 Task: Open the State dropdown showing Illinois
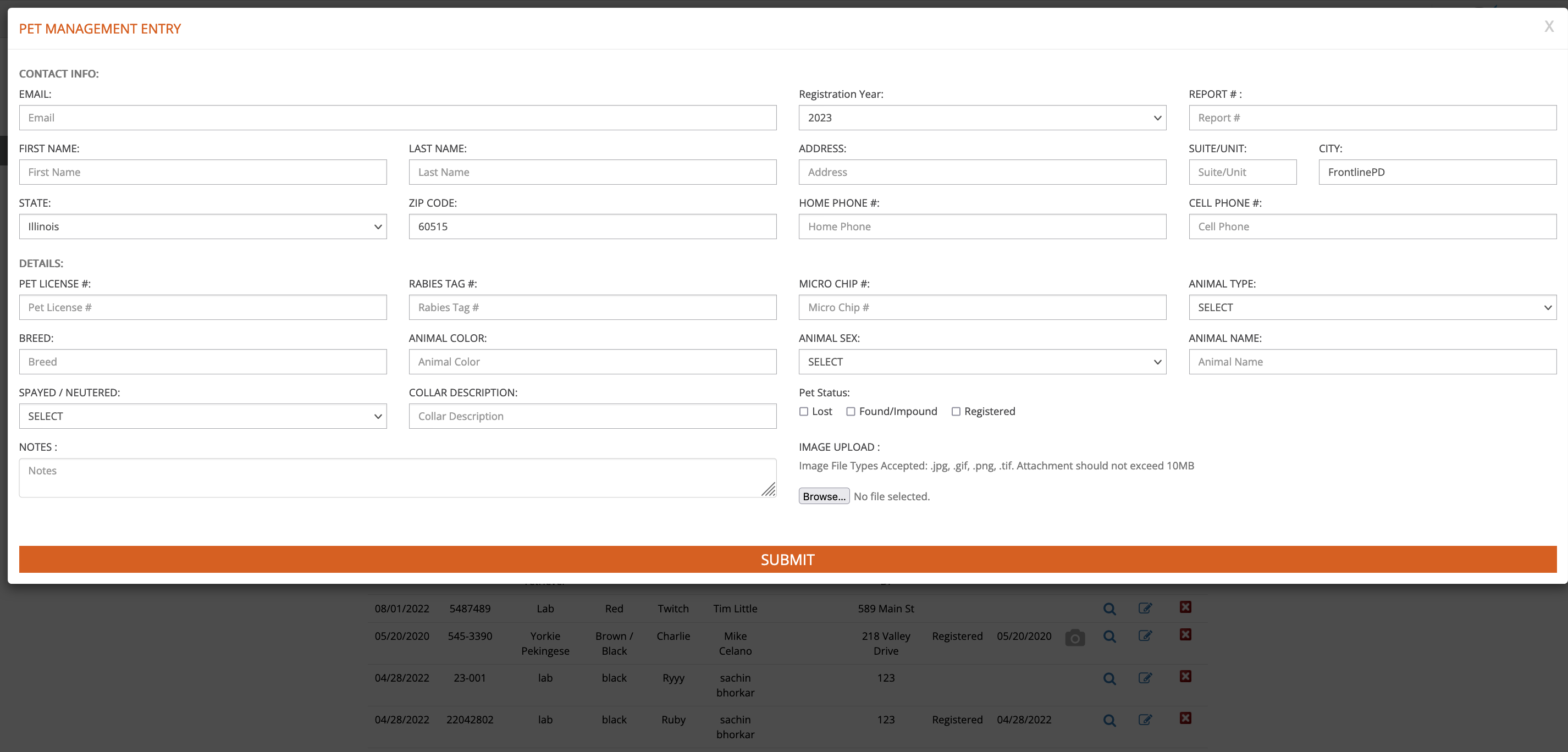pos(203,227)
